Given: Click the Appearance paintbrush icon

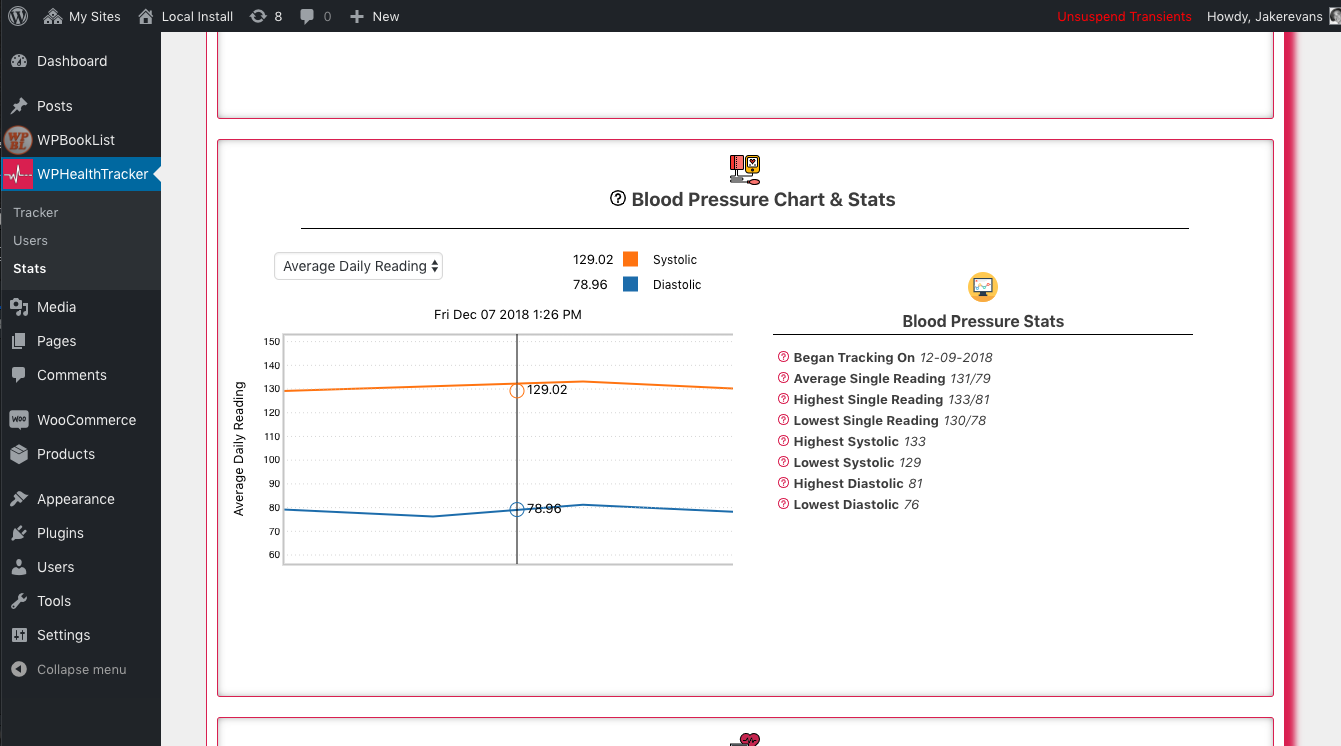Looking at the screenshot, I should 19,499.
